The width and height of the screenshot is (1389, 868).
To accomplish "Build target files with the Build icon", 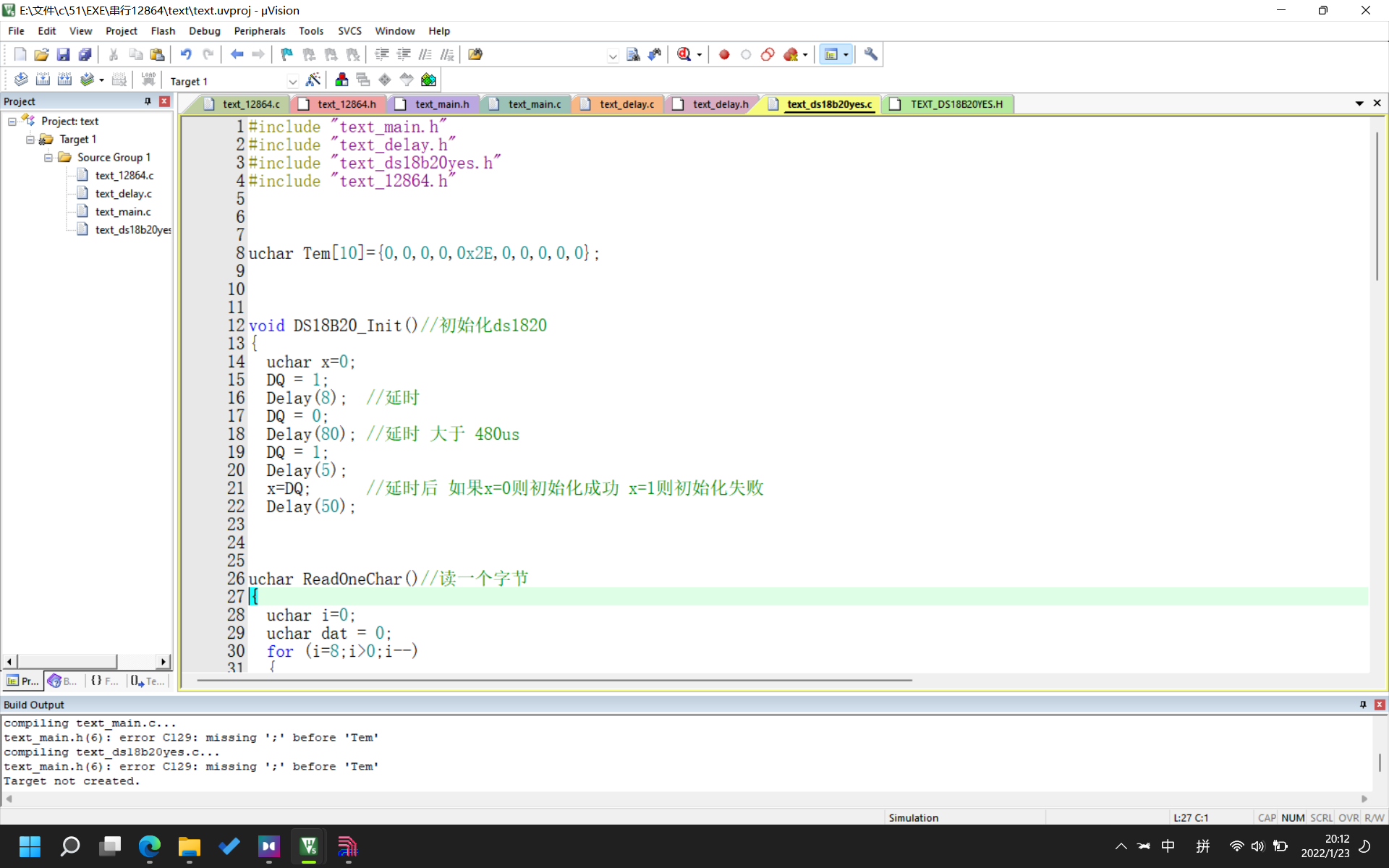I will (43, 80).
